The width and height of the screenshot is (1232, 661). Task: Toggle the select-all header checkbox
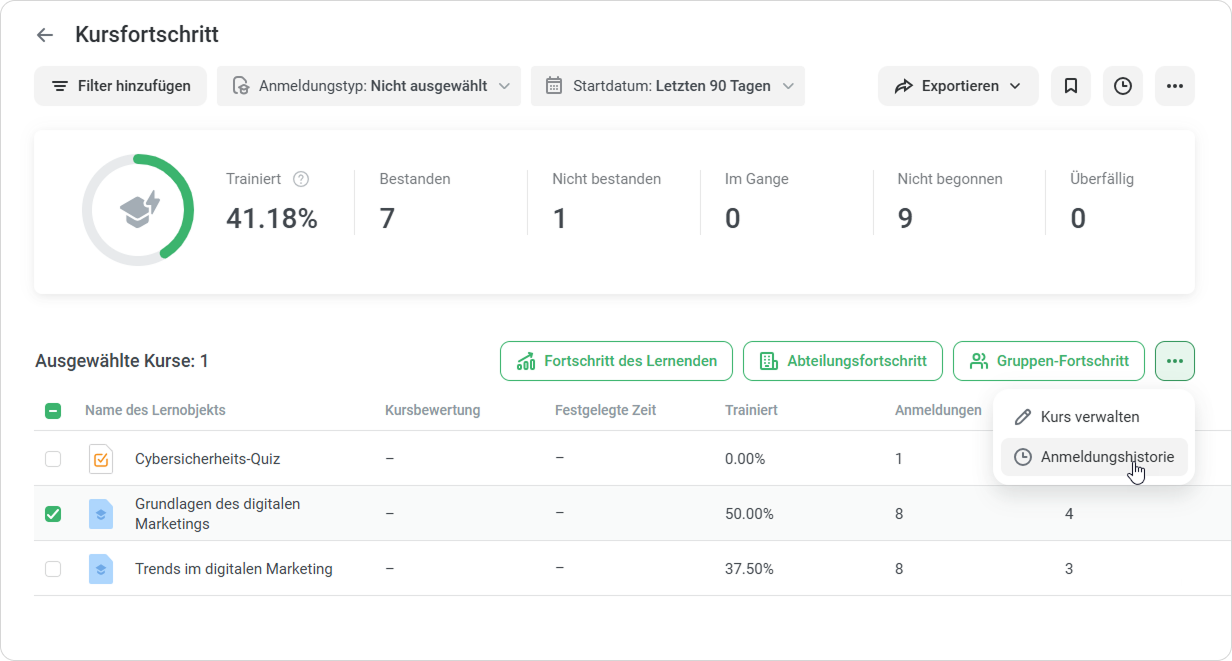pos(53,410)
